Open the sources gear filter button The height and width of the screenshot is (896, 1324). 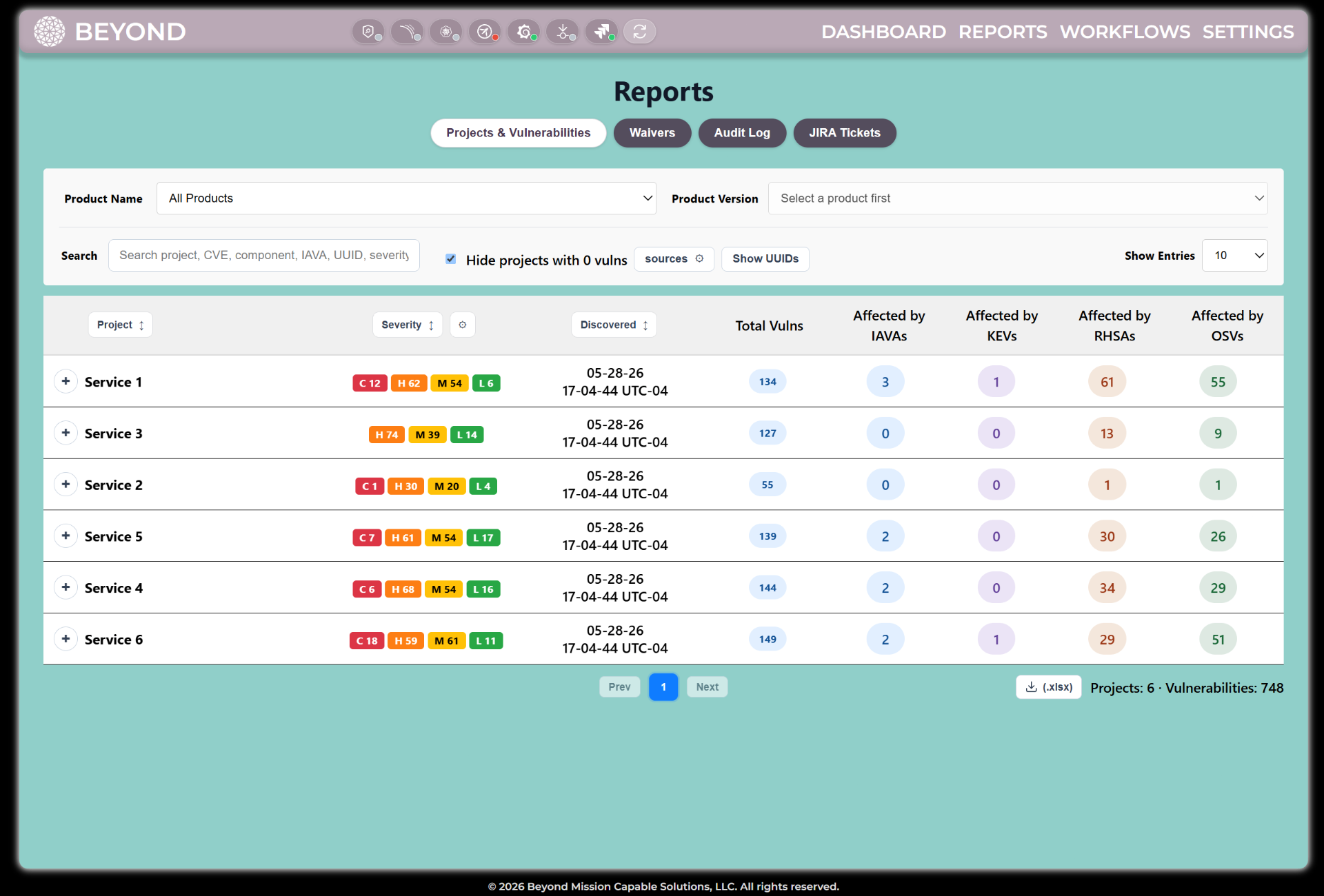point(674,258)
